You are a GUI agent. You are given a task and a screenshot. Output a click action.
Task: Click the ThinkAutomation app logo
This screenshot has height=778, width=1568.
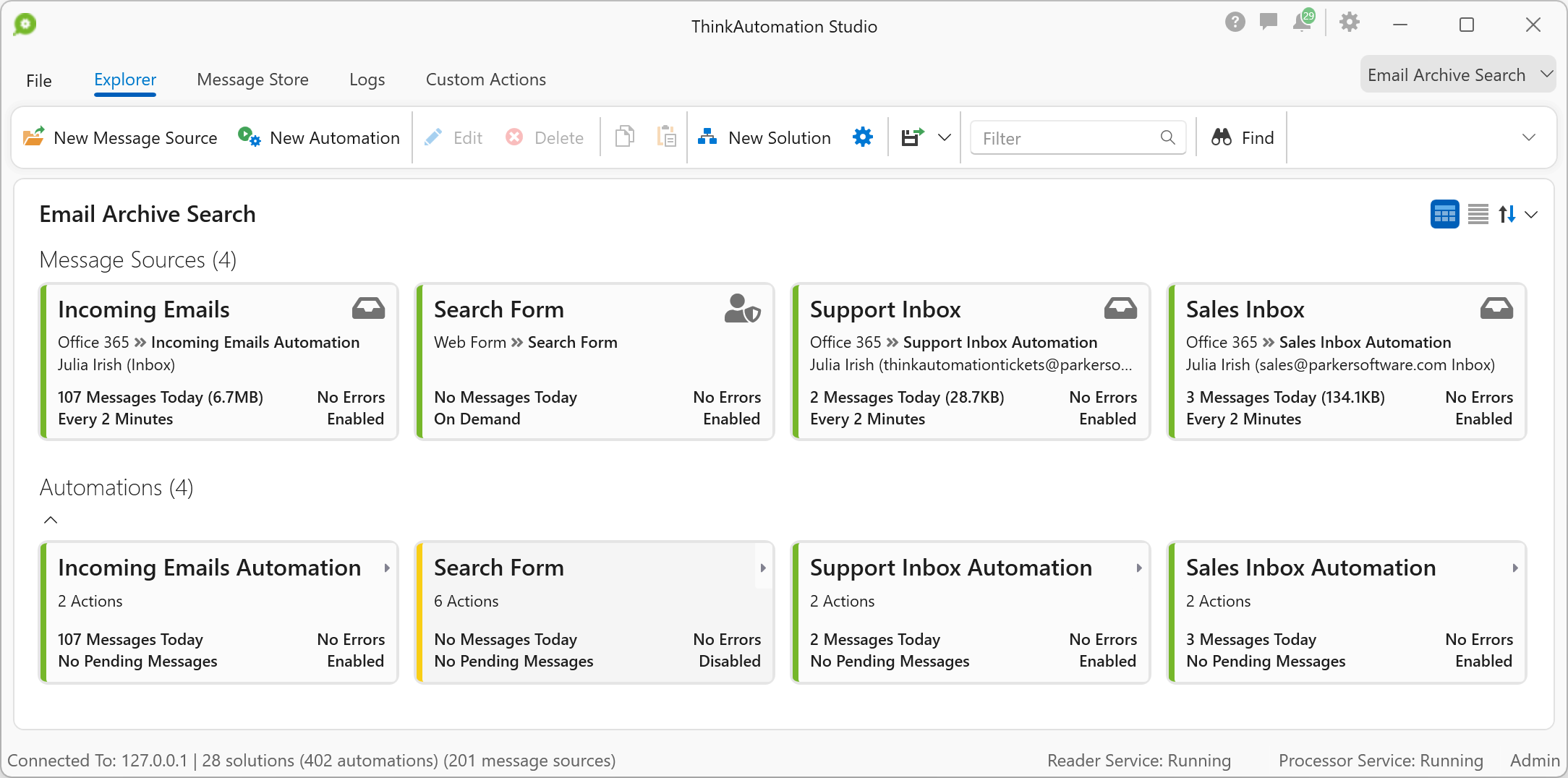pyautogui.click(x=25, y=25)
